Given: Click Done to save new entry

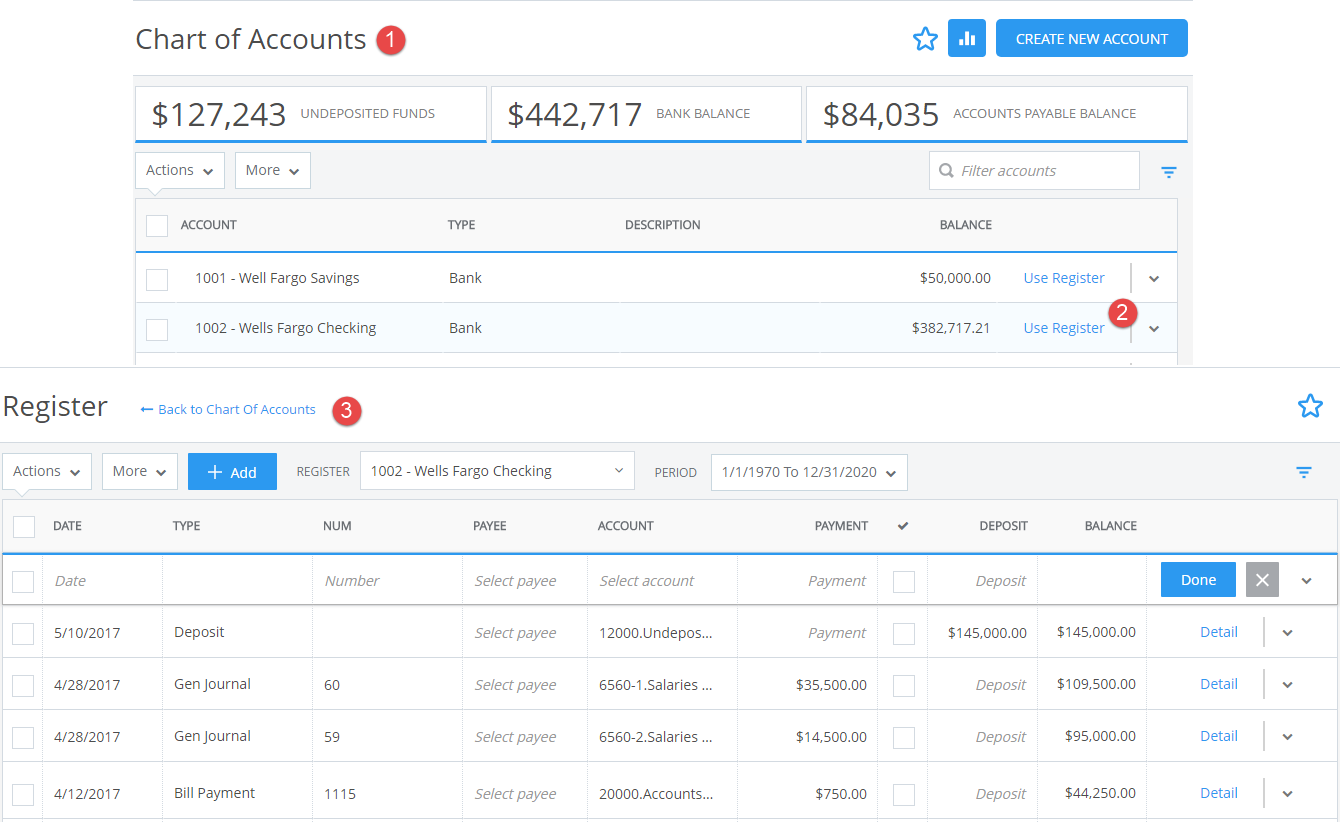Looking at the screenshot, I should click(1198, 580).
